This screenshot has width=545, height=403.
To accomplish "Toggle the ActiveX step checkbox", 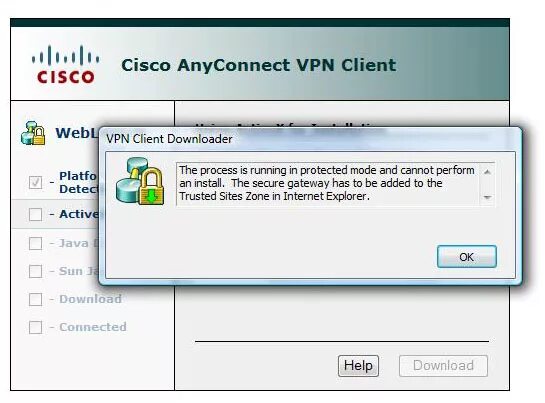I will pyautogui.click(x=35, y=214).
